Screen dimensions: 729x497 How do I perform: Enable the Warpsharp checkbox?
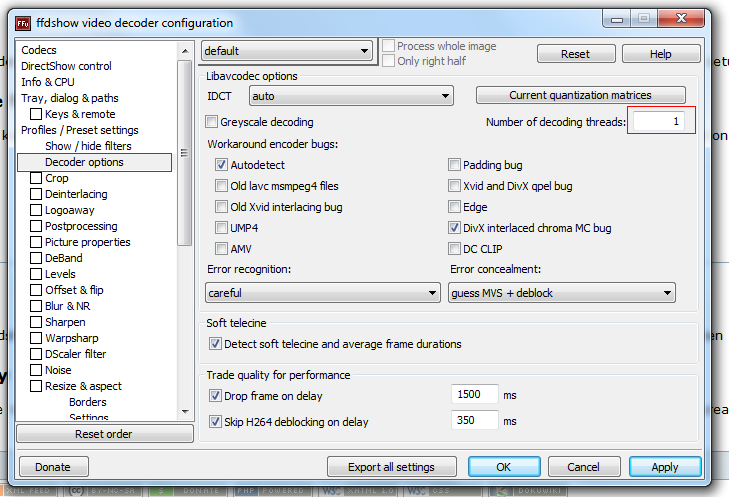36,338
